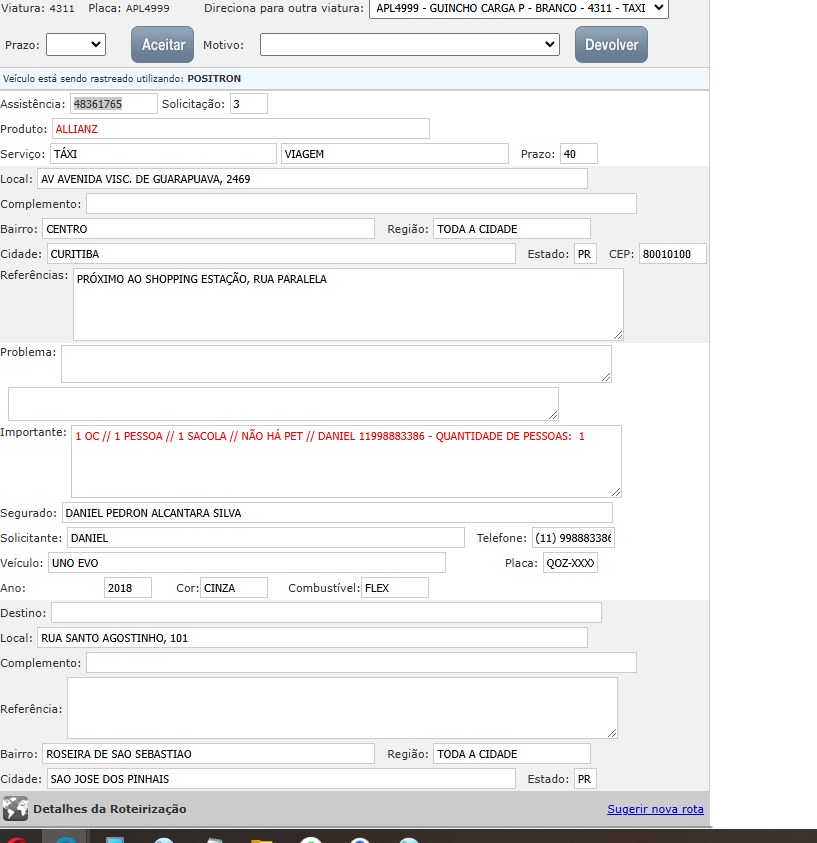Click the Importante text area with red text
817x843 pixels.
(x=346, y=461)
